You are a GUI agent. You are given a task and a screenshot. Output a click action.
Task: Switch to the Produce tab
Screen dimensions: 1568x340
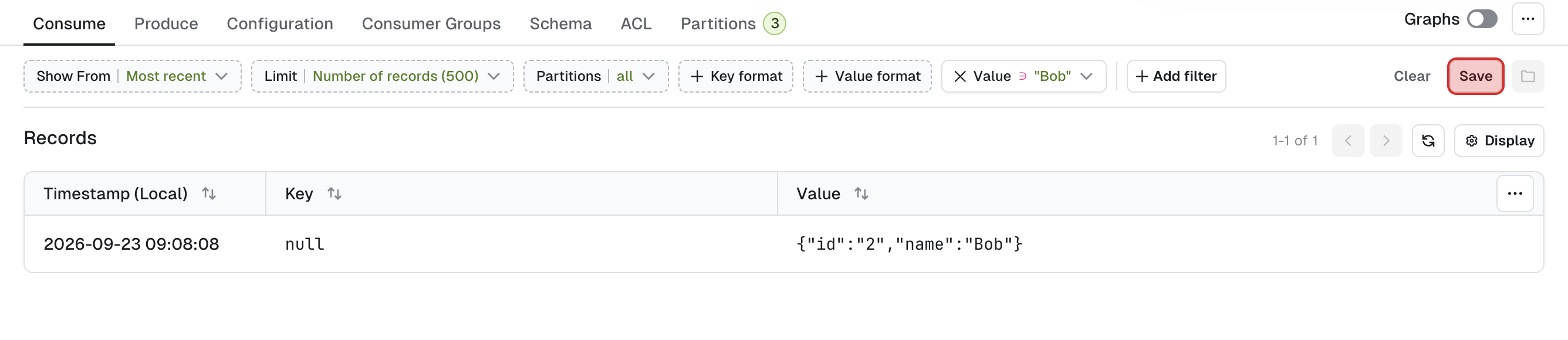166,23
